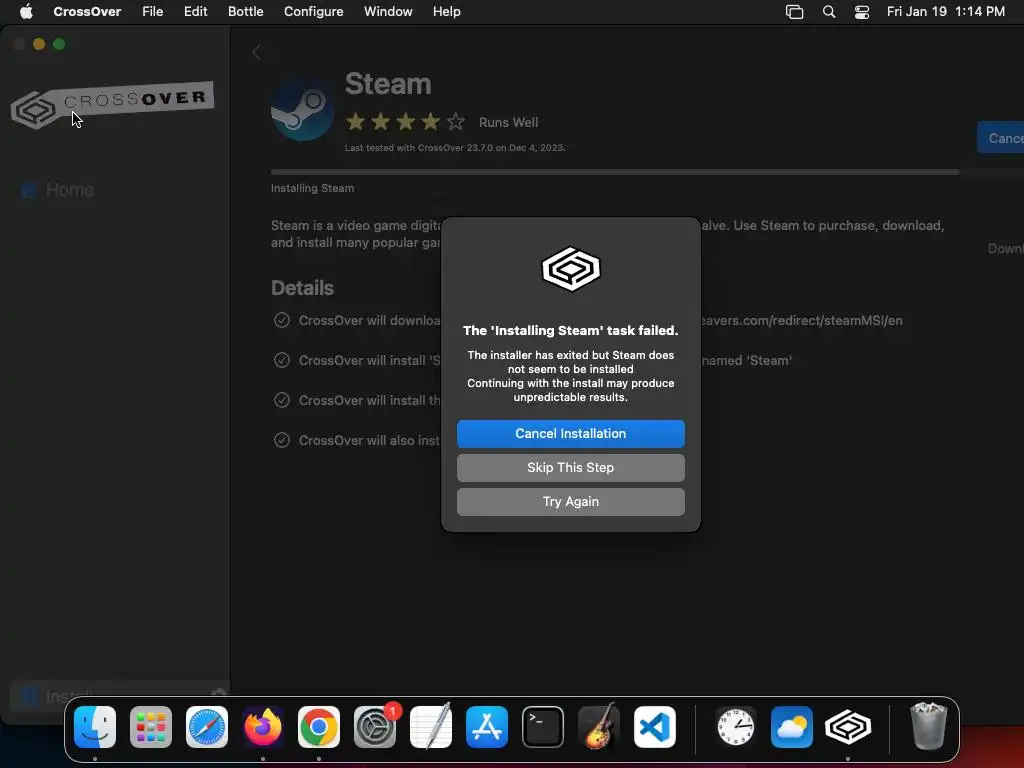Click the Steam app icon
Screen dimensions: 1024x768
click(x=302, y=109)
